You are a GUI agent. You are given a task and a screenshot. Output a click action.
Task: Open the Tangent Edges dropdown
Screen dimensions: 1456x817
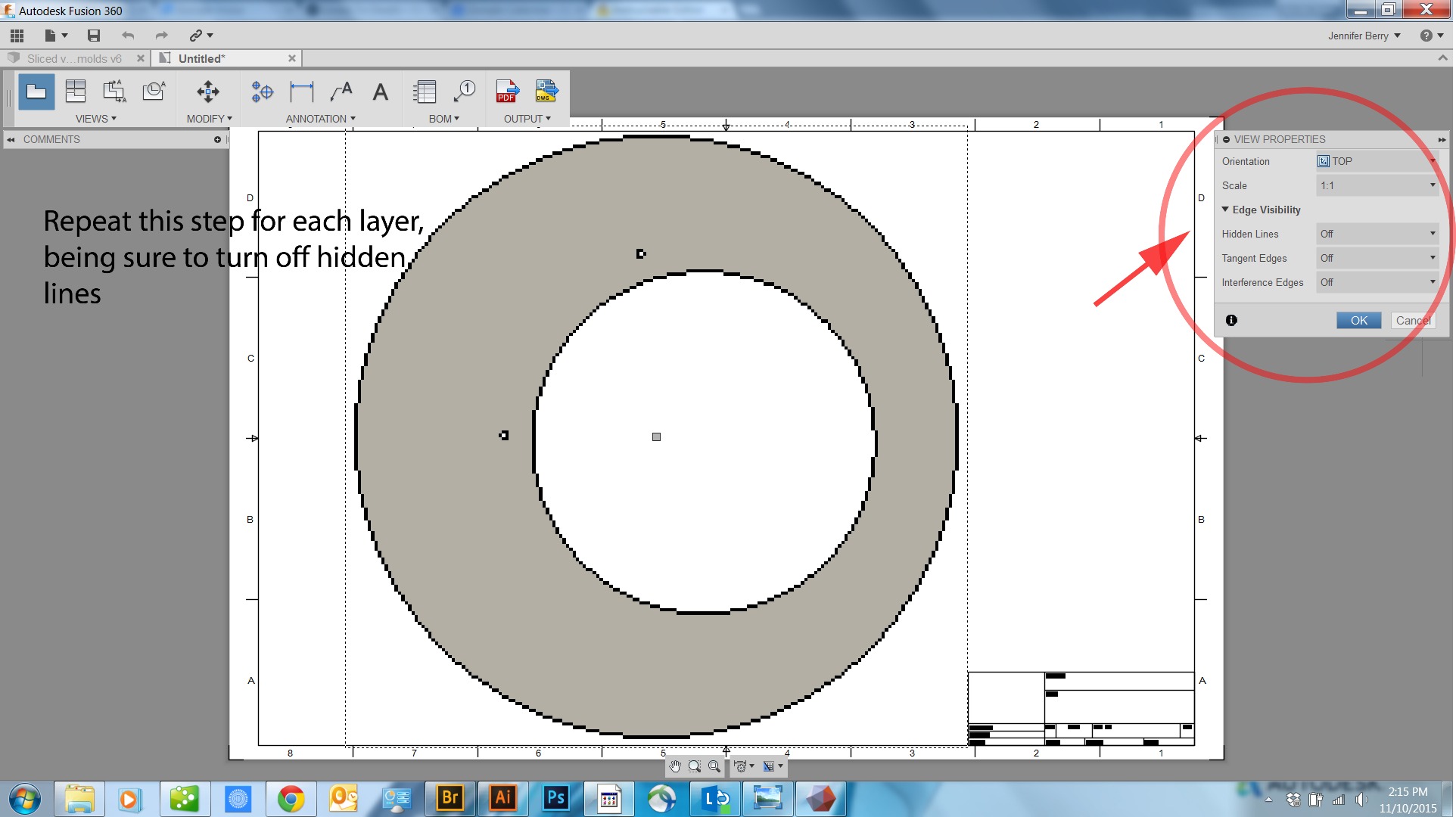[1377, 258]
